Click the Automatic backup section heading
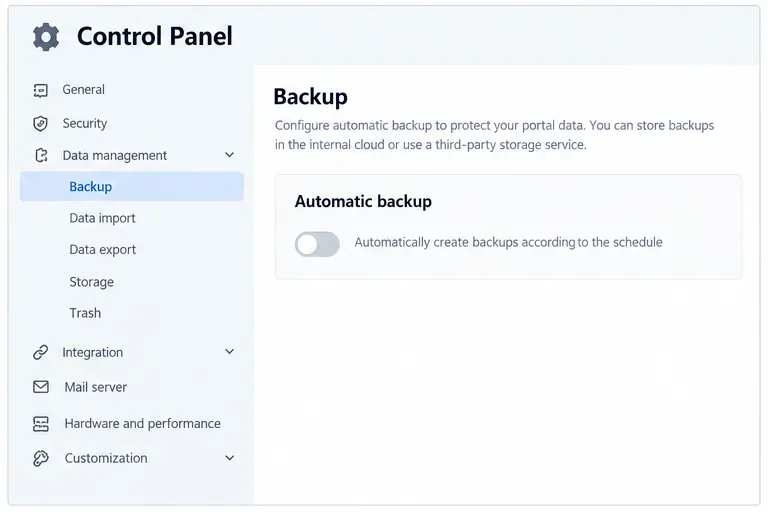768x512 pixels. point(363,201)
